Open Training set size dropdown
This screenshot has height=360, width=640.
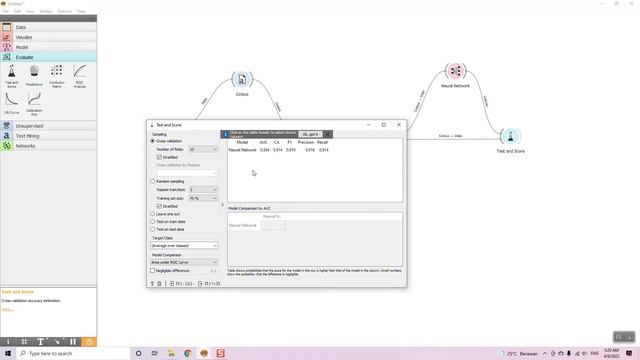[203, 198]
